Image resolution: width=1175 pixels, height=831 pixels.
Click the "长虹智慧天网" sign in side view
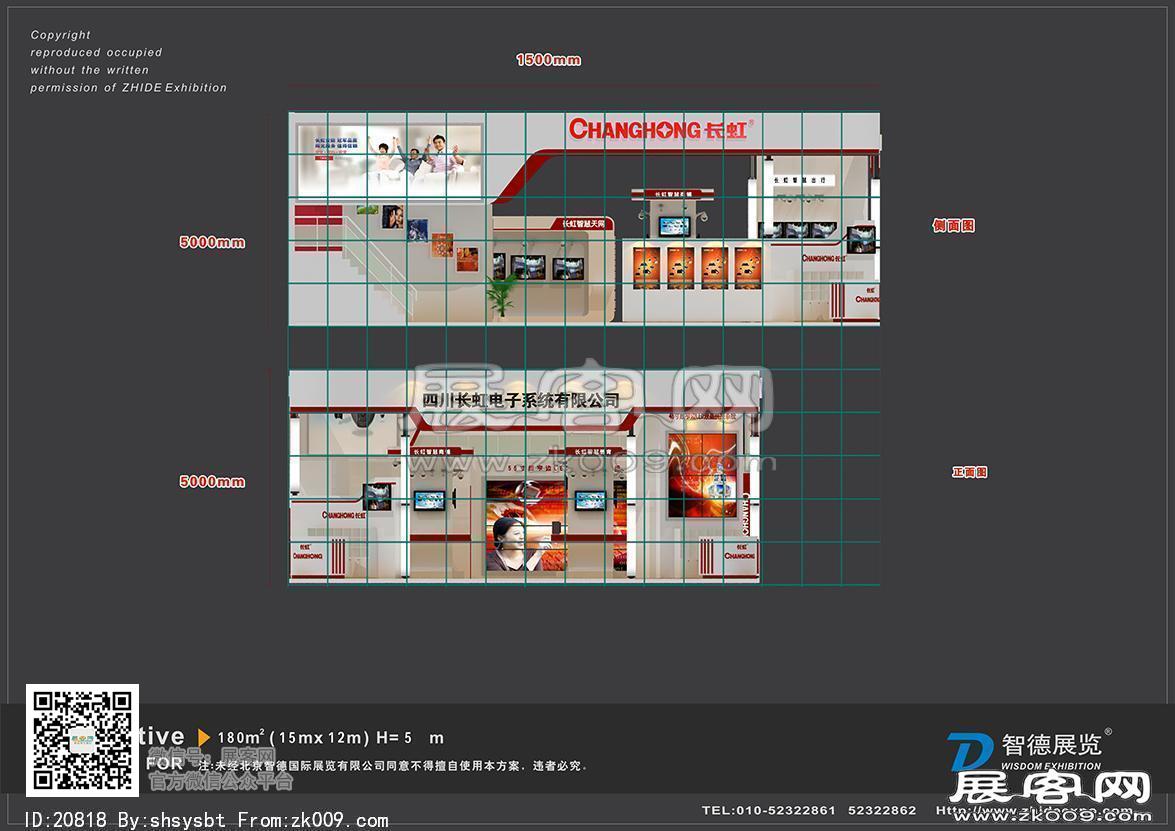(583, 223)
